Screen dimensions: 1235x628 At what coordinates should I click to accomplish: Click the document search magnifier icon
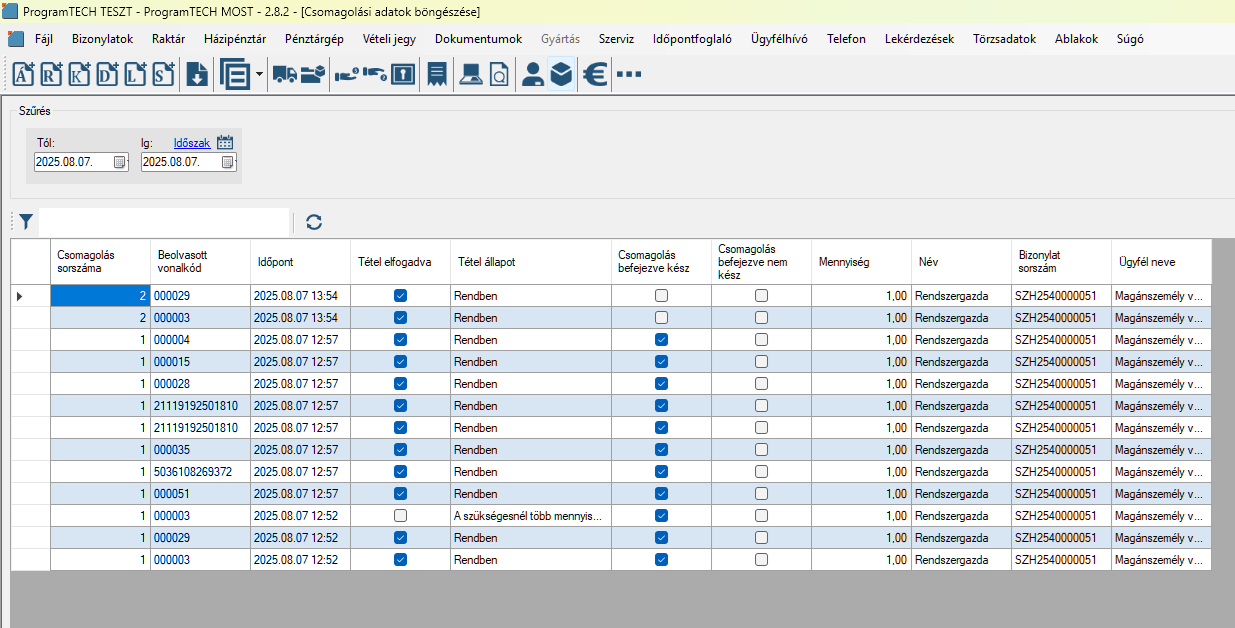pos(498,74)
